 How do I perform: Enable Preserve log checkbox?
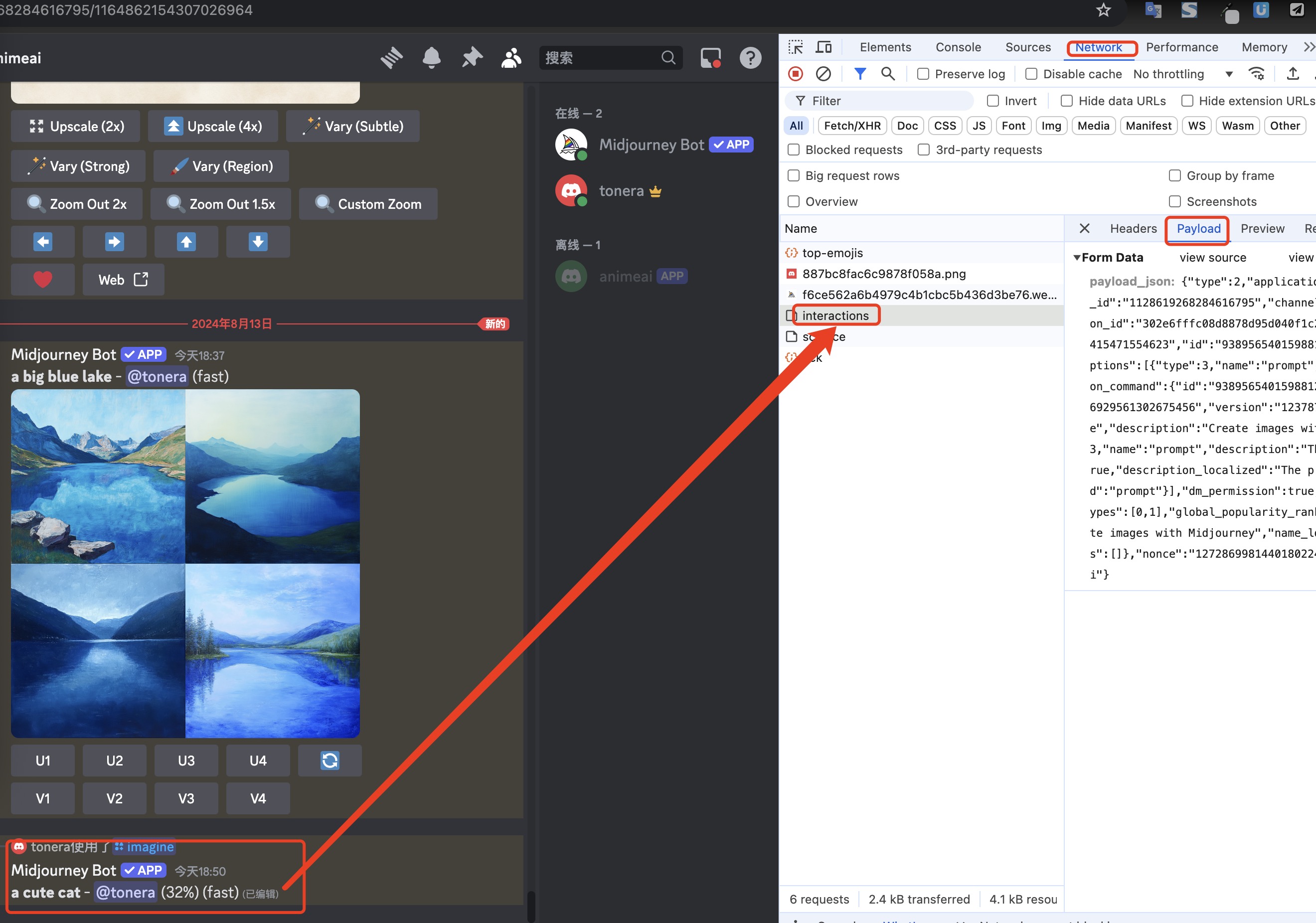pyautogui.click(x=923, y=74)
